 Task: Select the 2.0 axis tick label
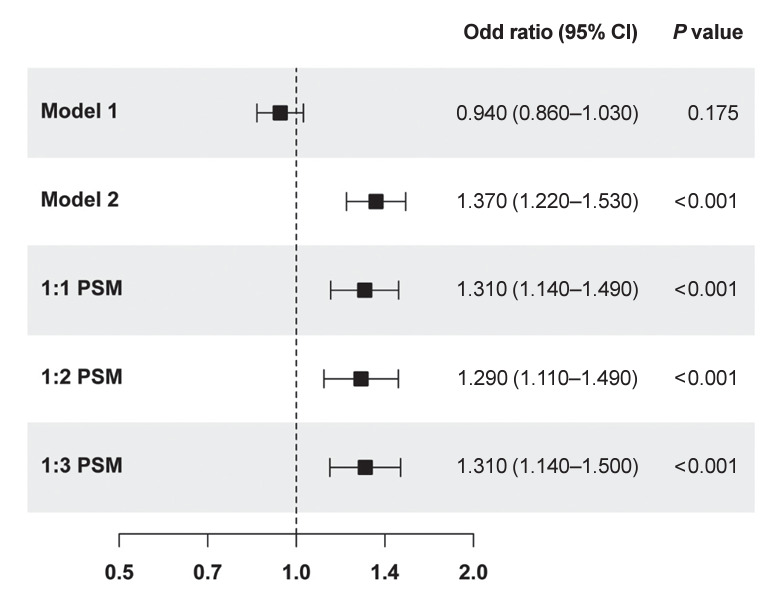pyautogui.click(x=472, y=575)
